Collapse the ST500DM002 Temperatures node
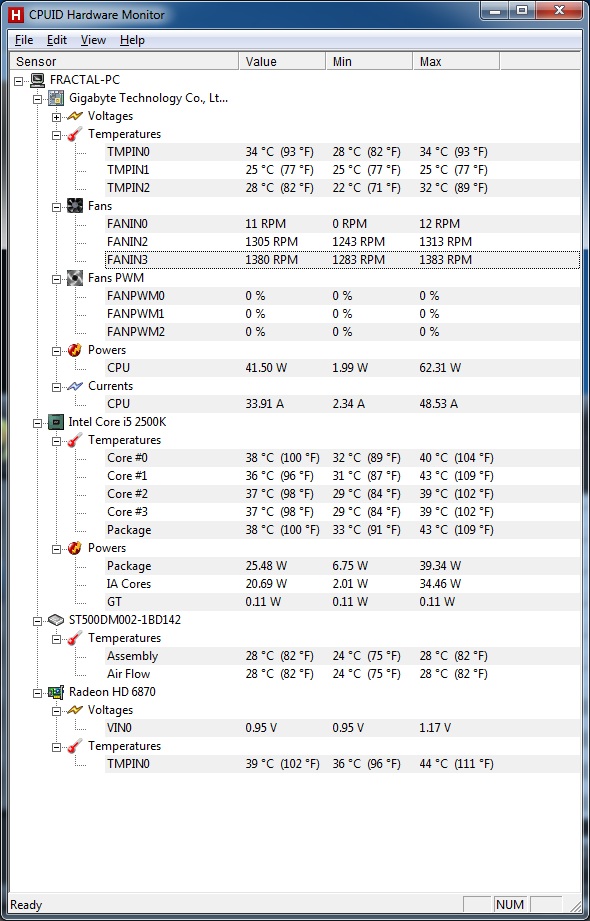 click(x=56, y=638)
